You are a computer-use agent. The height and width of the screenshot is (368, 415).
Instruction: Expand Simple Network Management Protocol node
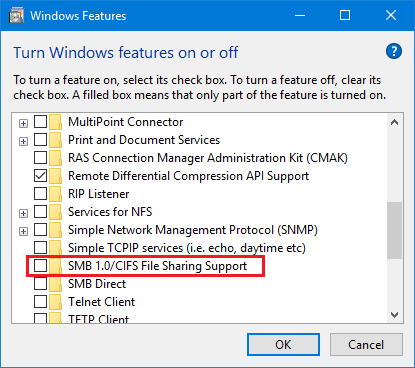(23, 231)
